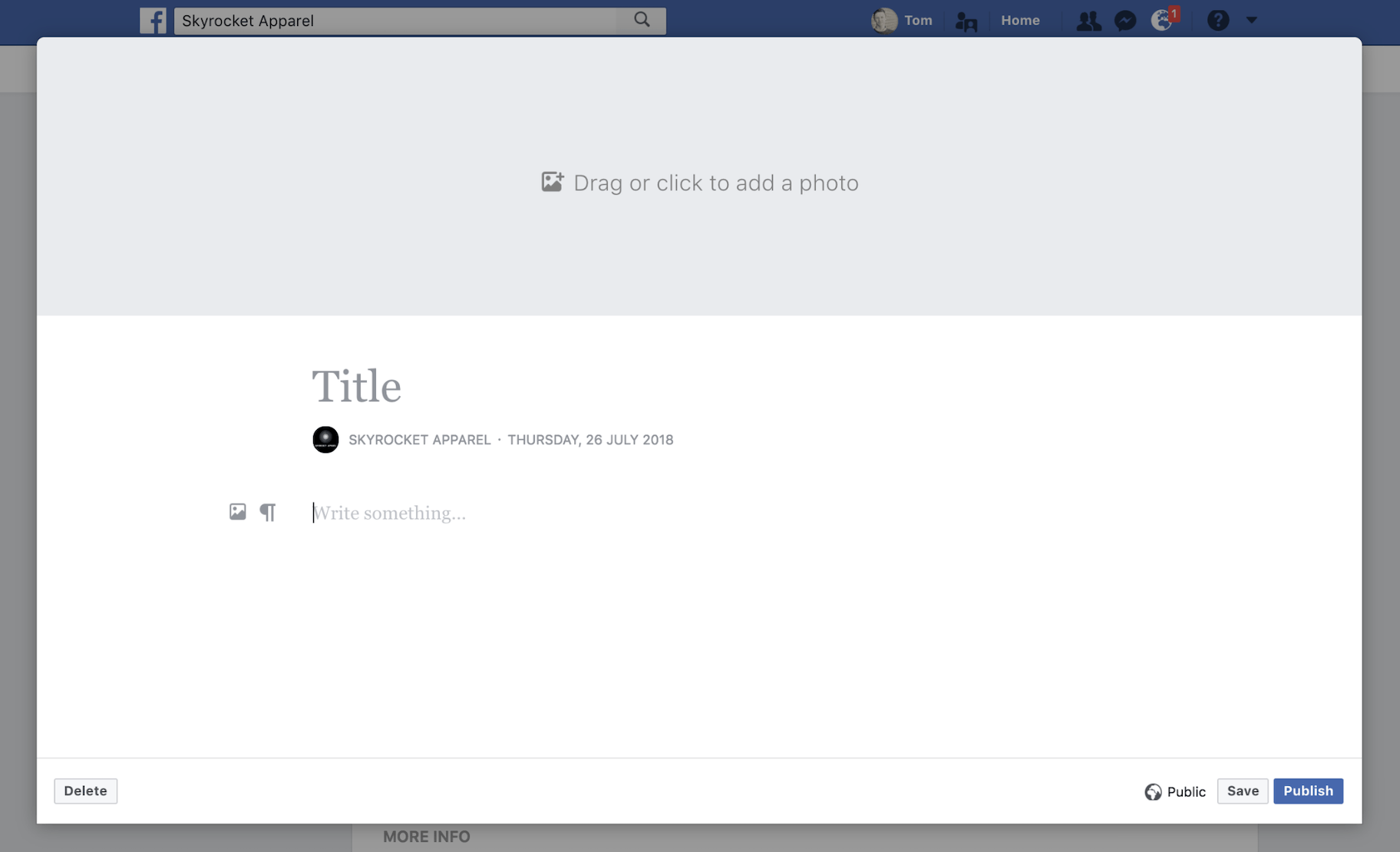Publish the note
The width and height of the screenshot is (1400, 852).
(x=1307, y=791)
